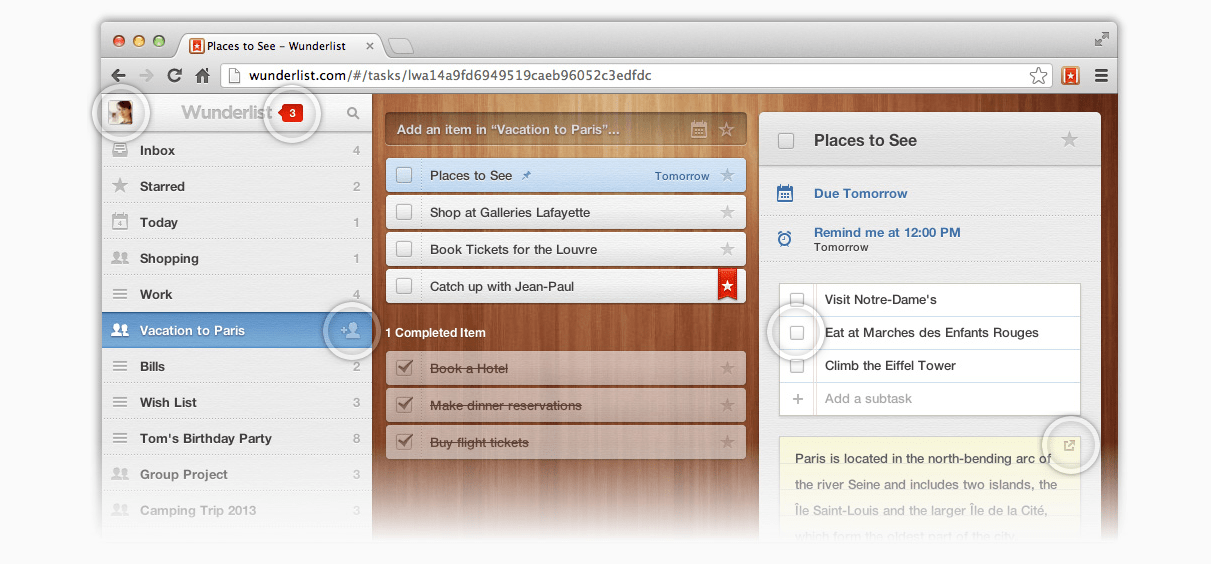The height and width of the screenshot is (564, 1211).
Task: Click the Wunderlist extension icon in the toolbar
Action: (x=1070, y=75)
